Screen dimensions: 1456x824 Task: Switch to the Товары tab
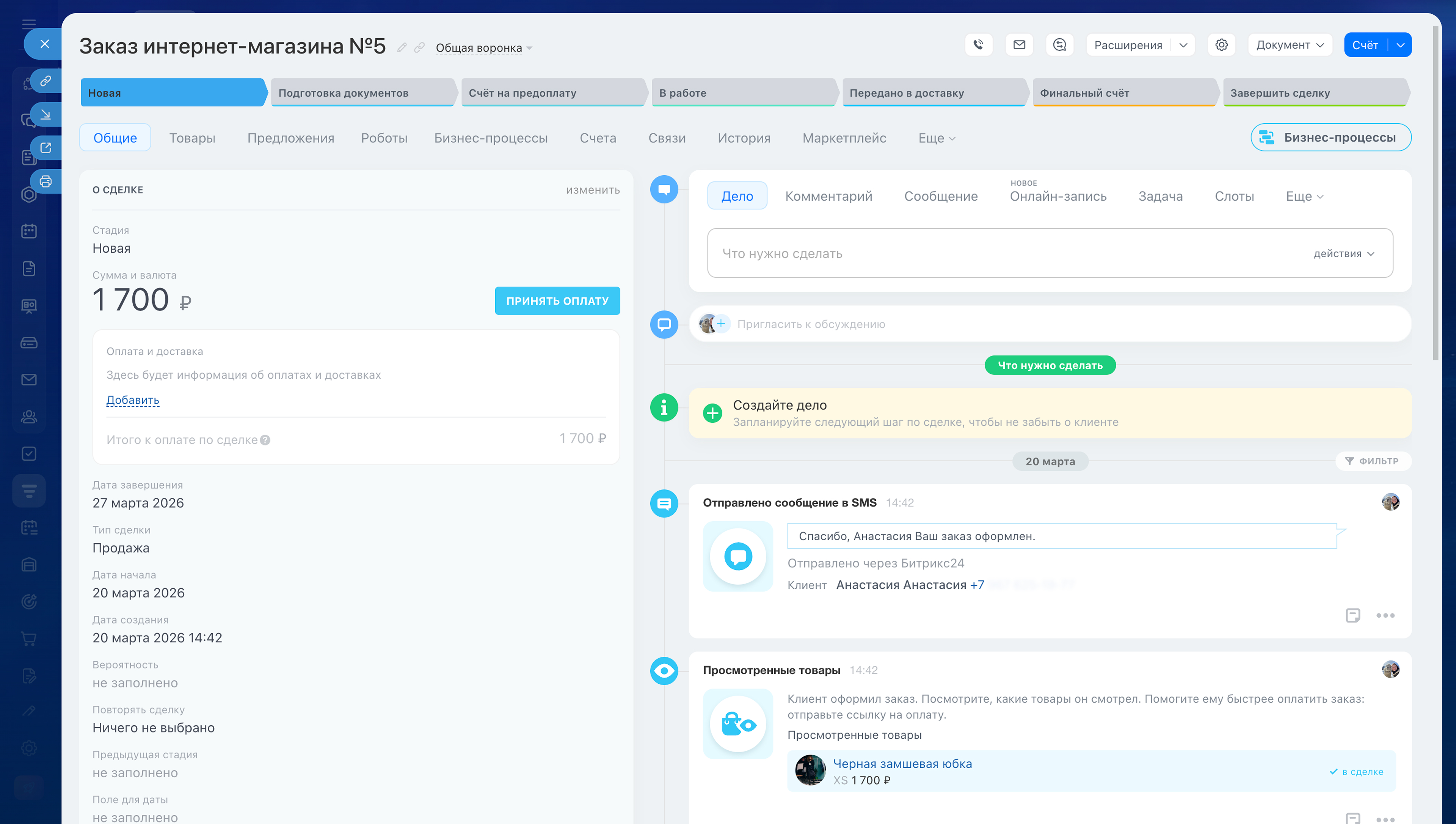tap(192, 138)
